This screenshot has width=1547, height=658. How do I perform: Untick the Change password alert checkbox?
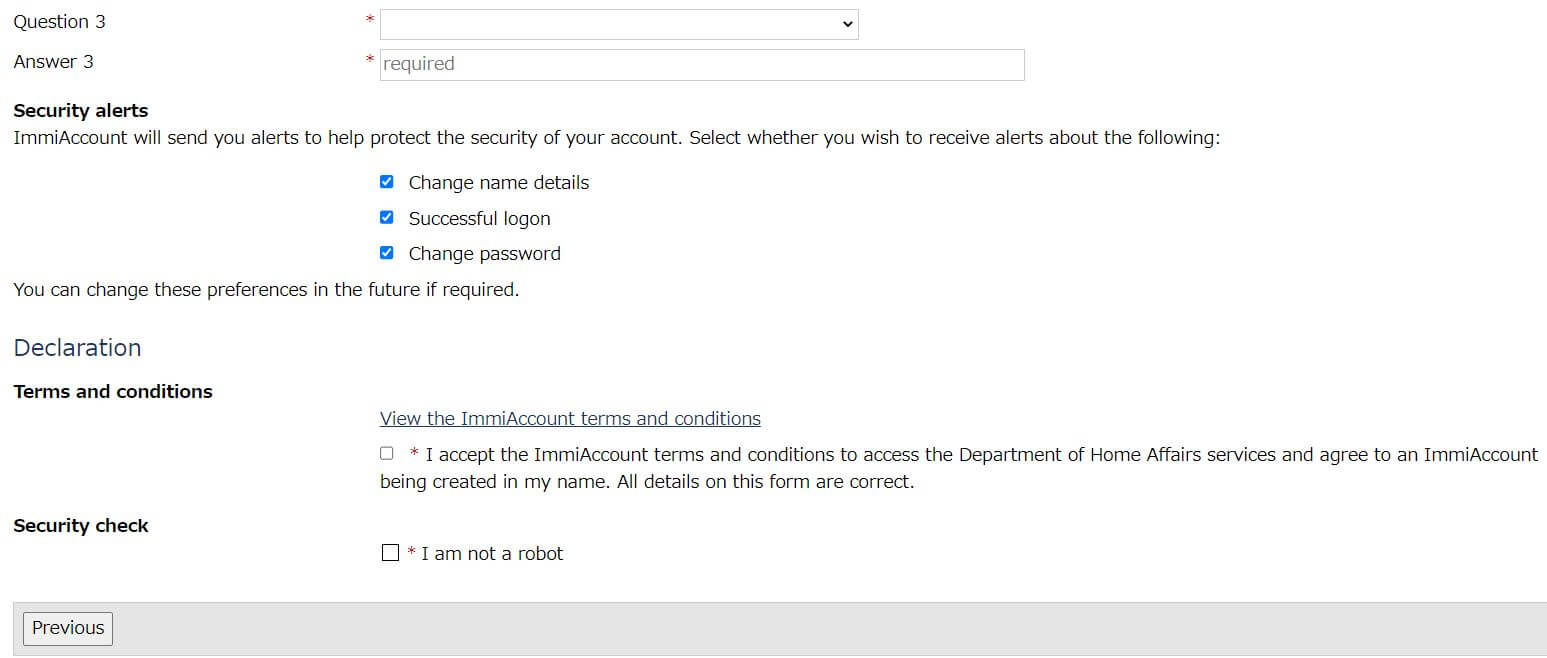coord(387,252)
